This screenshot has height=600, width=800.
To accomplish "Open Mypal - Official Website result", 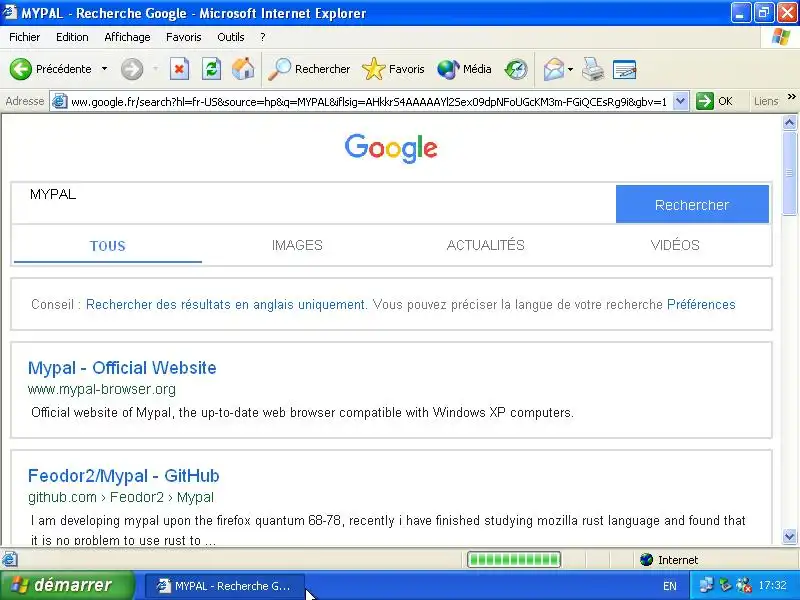I will 122,368.
